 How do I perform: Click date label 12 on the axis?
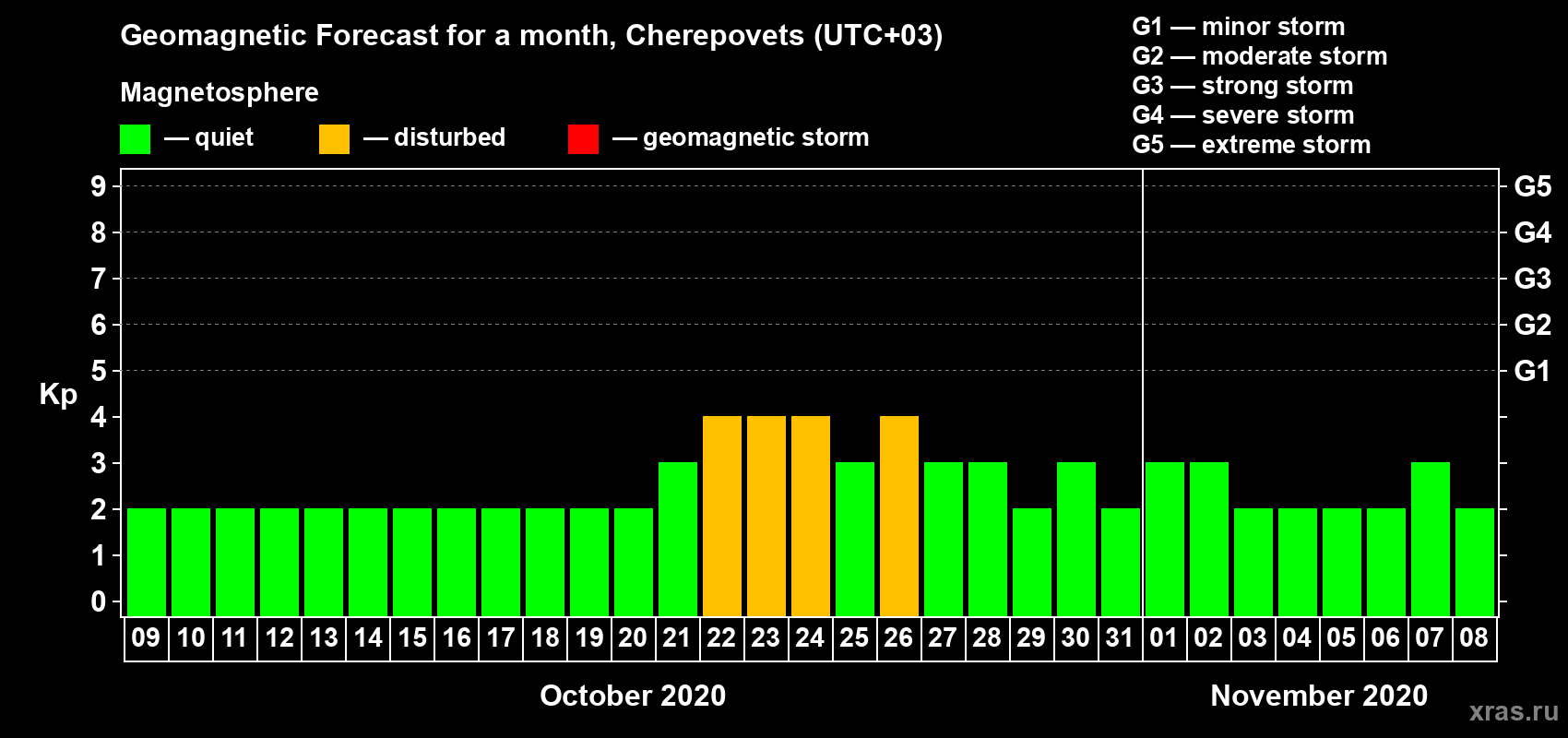pyautogui.click(x=279, y=638)
